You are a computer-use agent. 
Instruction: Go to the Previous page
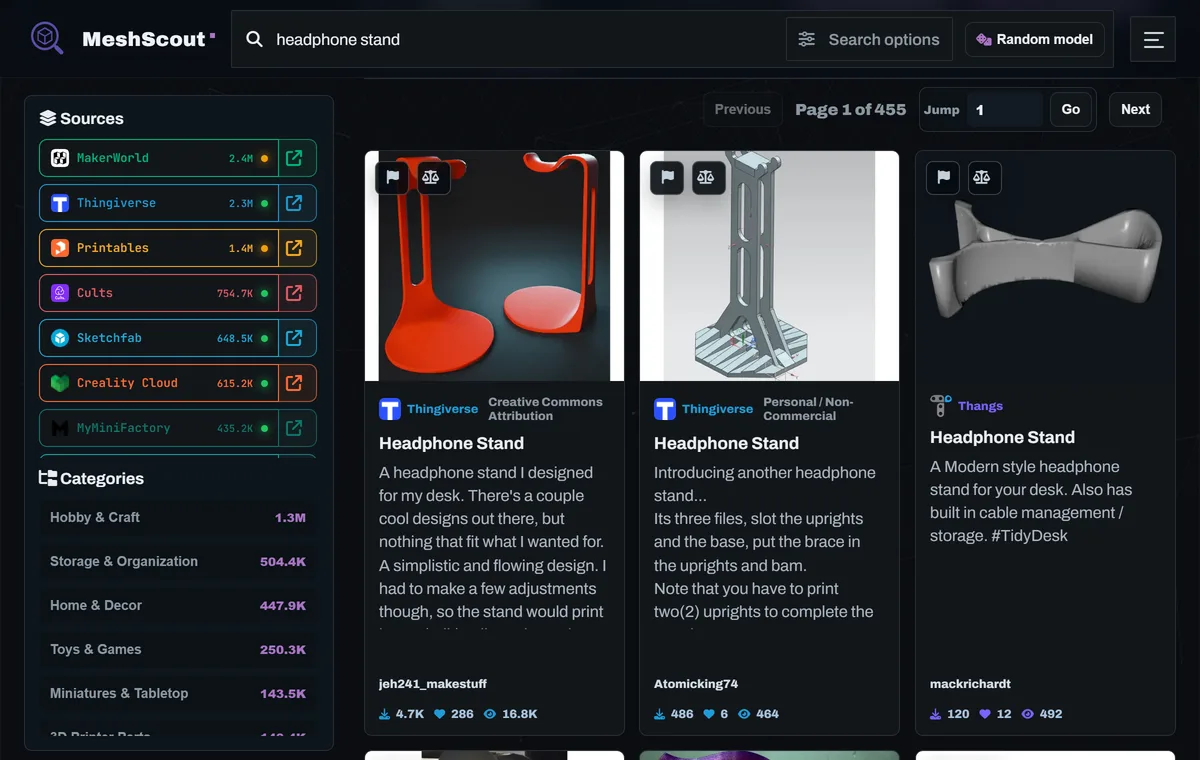tap(743, 110)
